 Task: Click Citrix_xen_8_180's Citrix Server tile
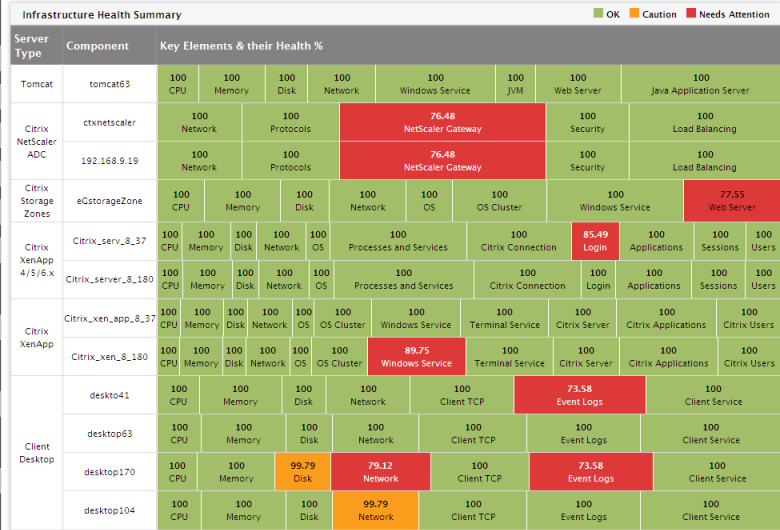586,357
